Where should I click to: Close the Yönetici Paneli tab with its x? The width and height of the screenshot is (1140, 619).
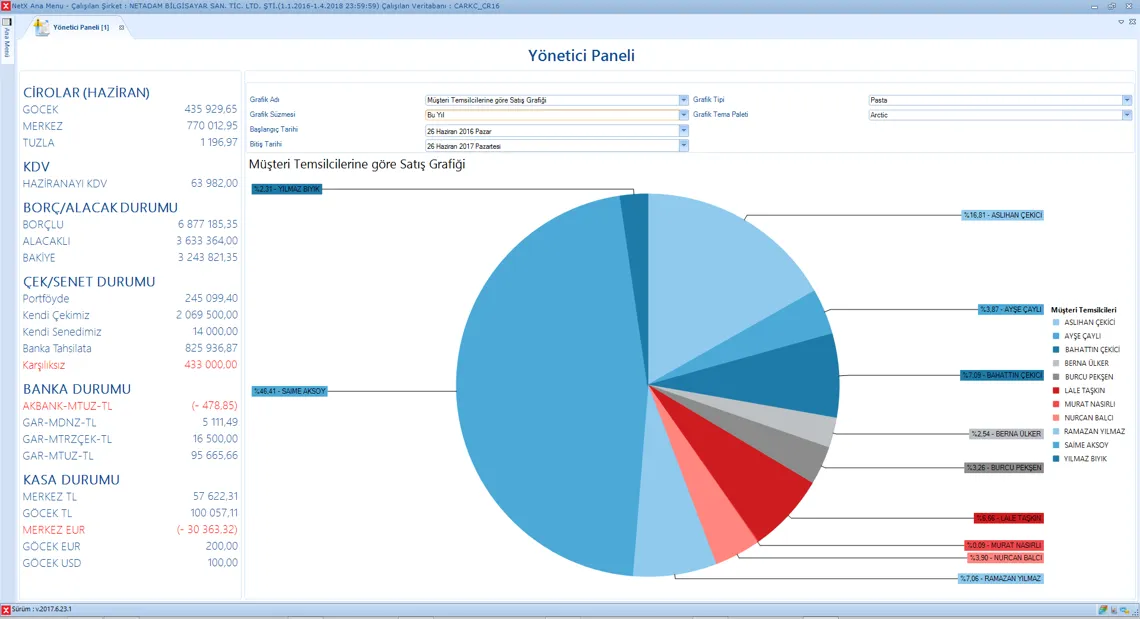coord(121,28)
